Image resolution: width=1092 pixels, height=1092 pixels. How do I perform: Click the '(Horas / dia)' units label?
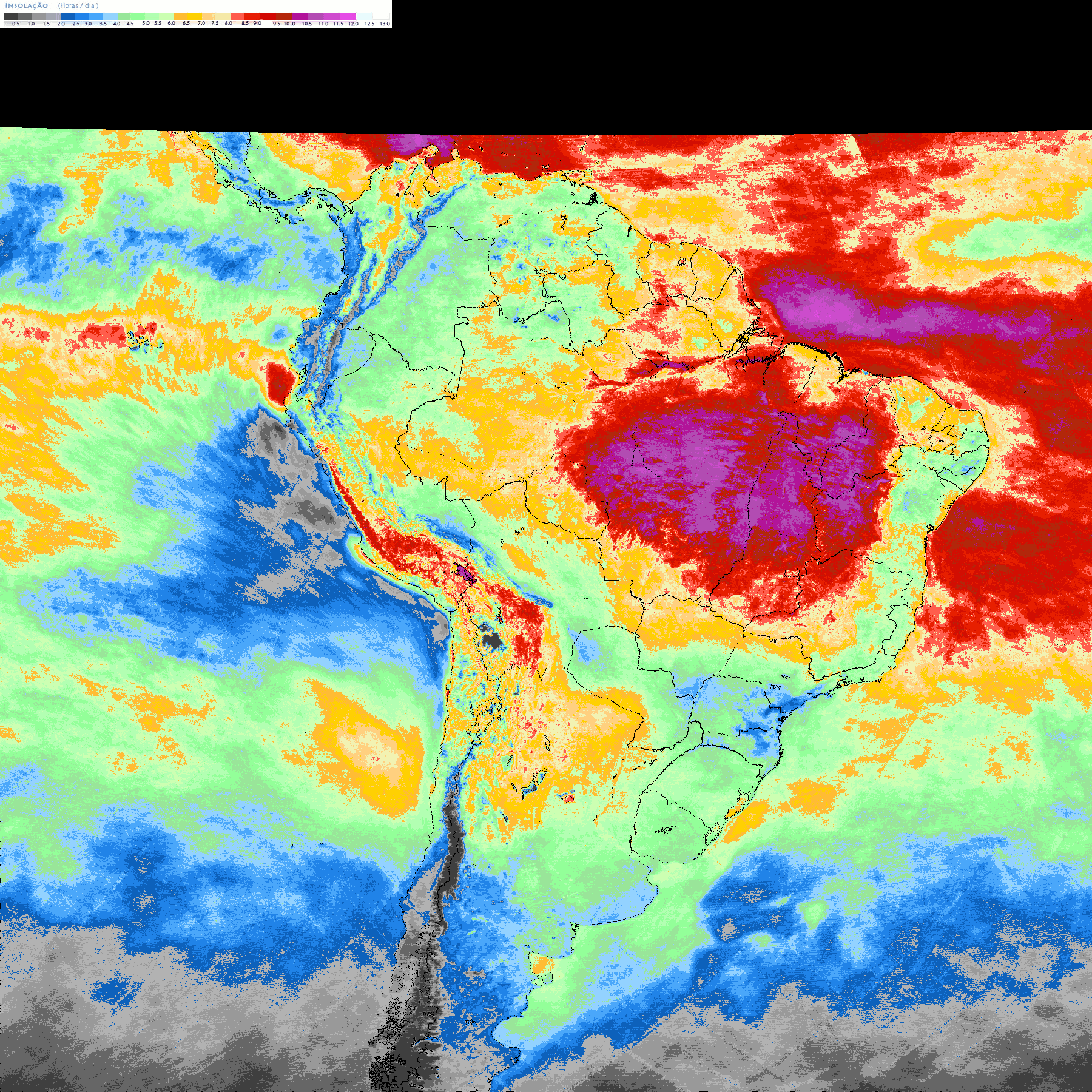[78, 5]
